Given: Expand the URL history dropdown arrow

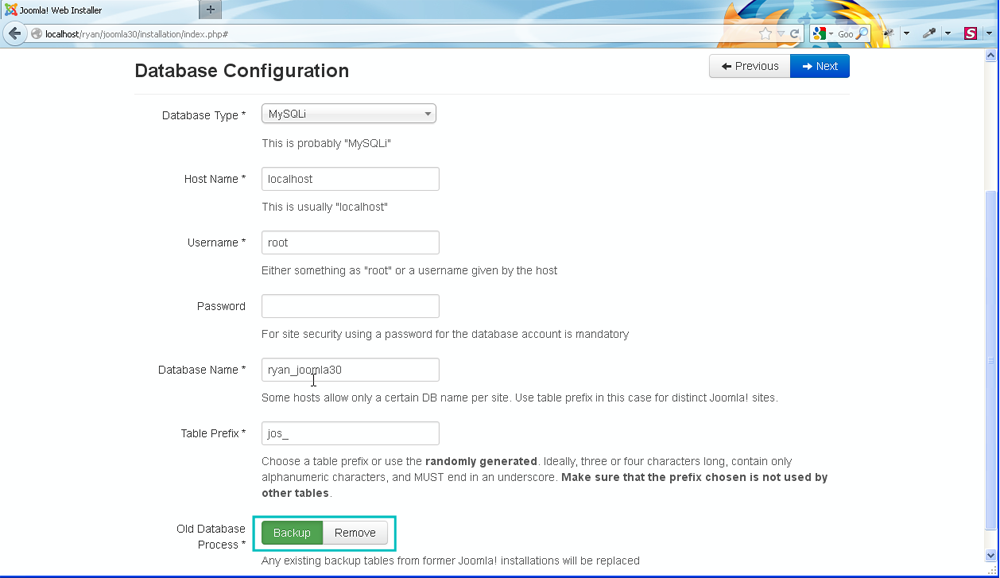Looking at the screenshot, I should click(781, 33).
